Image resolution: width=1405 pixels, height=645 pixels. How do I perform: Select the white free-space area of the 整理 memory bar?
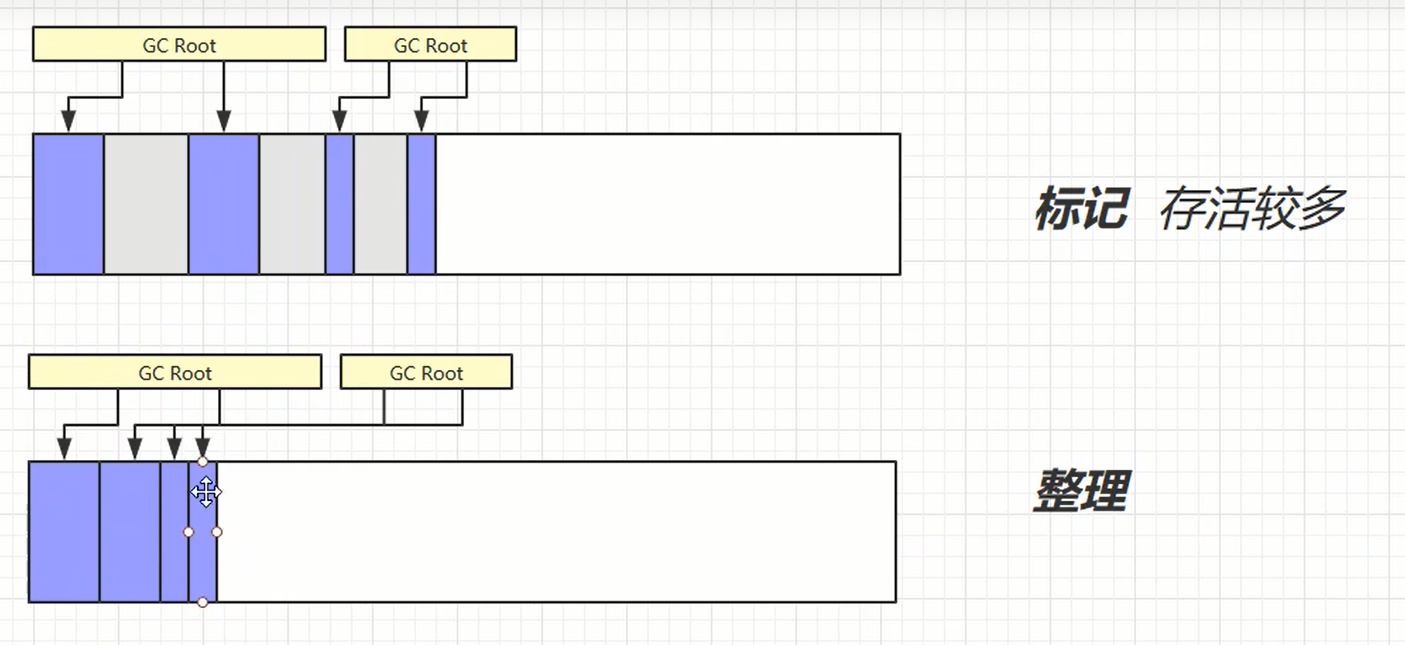(x=556, y=532)
